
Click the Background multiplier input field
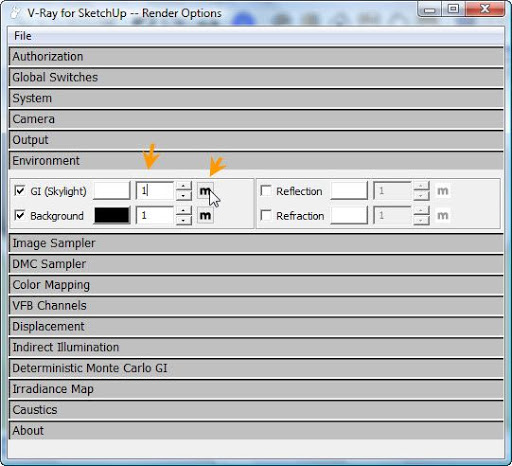(155, 215)
